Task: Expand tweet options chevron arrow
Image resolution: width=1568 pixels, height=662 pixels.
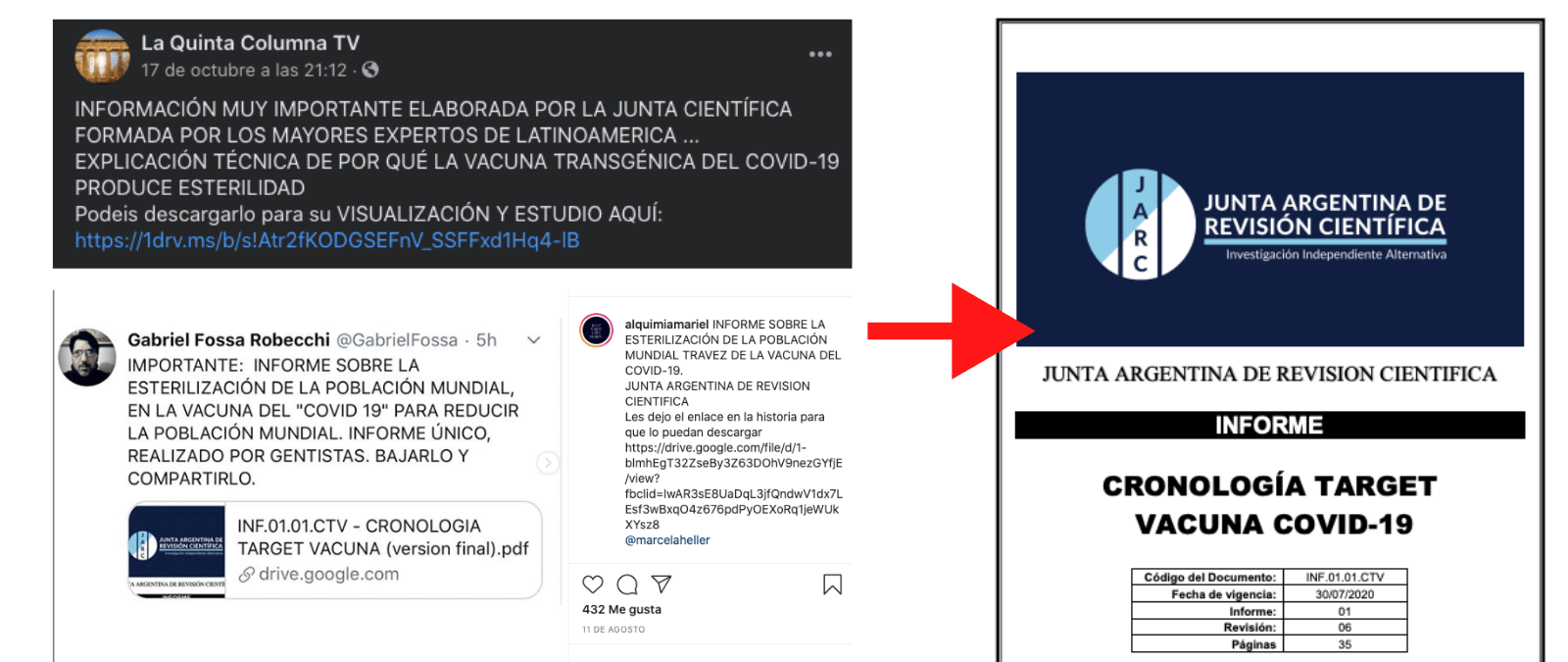Action: coord(534,340)
